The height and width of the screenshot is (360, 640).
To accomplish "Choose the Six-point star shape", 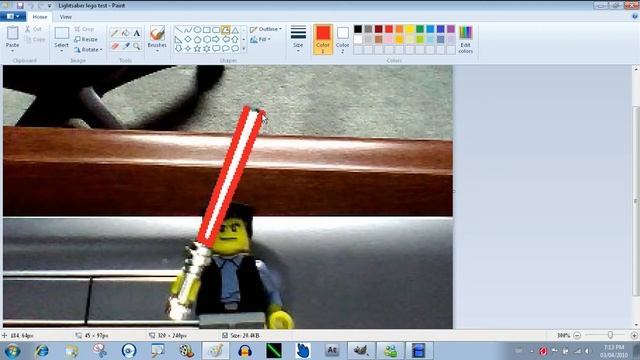I will (207, 49).
